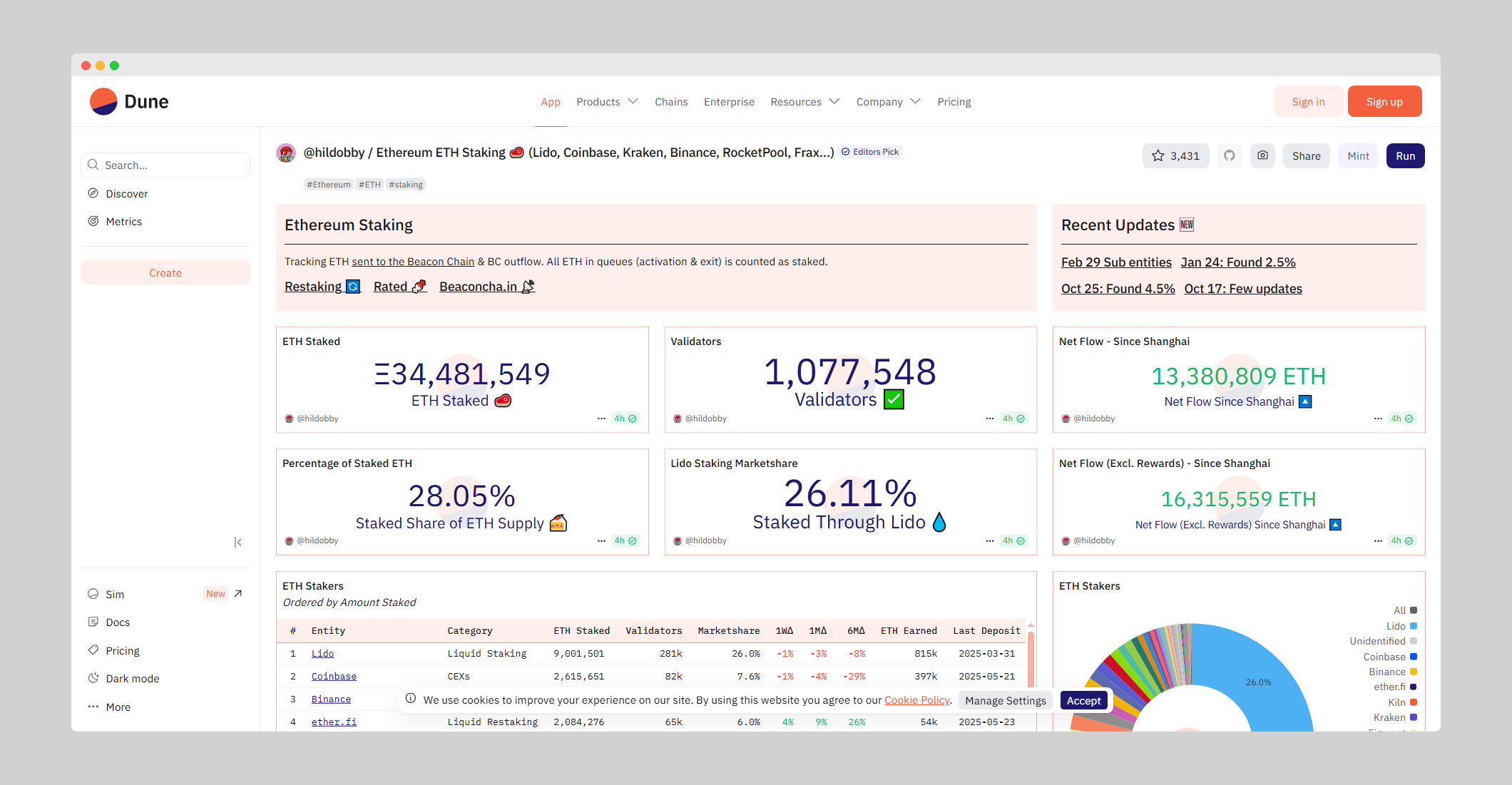1512x785 pixels.
Task: Click the Binance yellow legend swatch
Action: [x=1414, y=672]
